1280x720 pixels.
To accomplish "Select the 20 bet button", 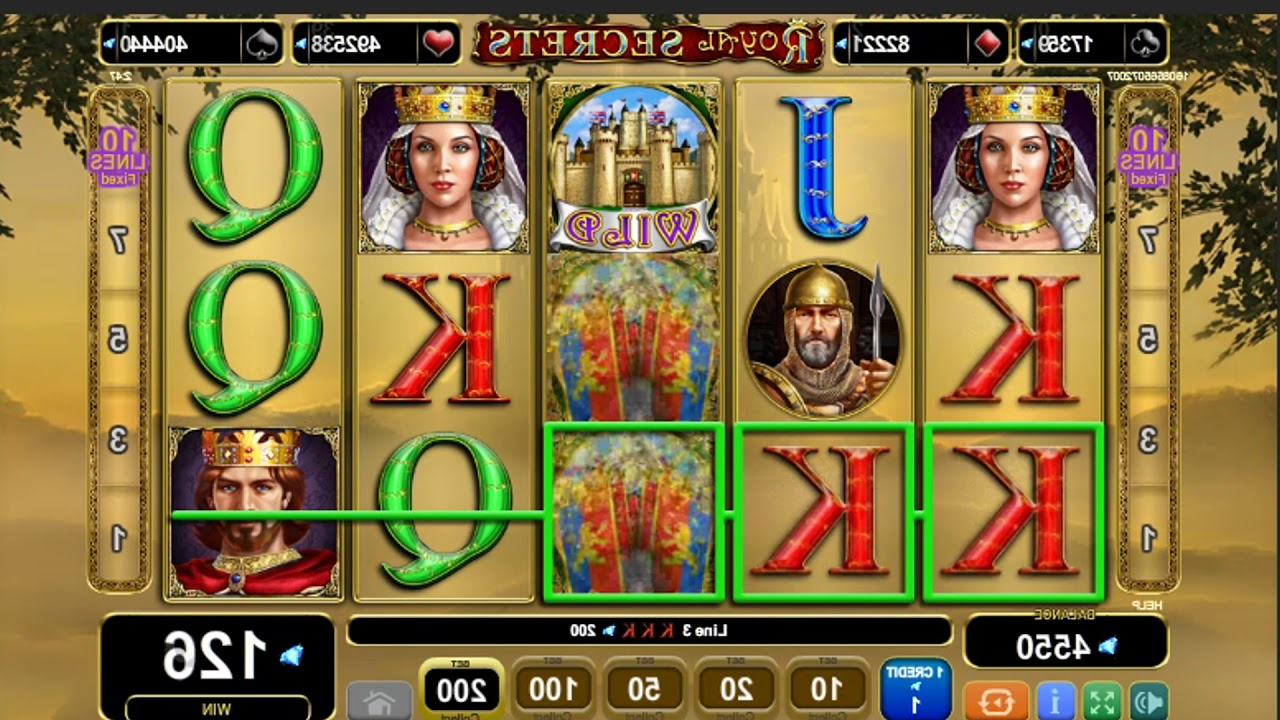I will click(735, 688).
